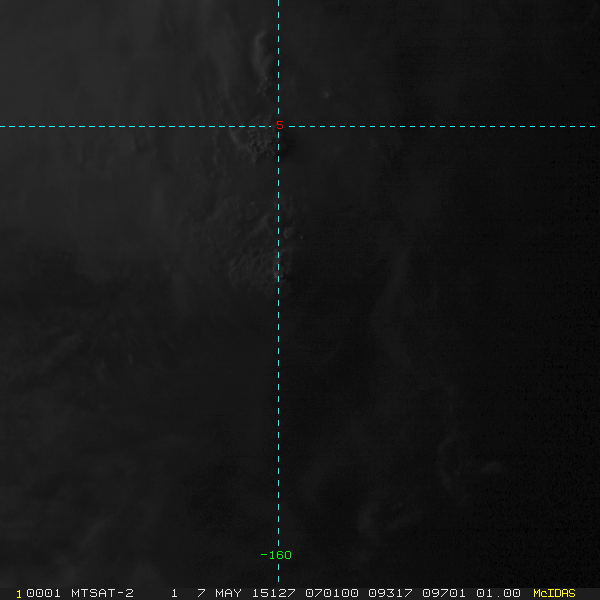Click the red latitude label 5
600x600 pixels.
(280, 125)
